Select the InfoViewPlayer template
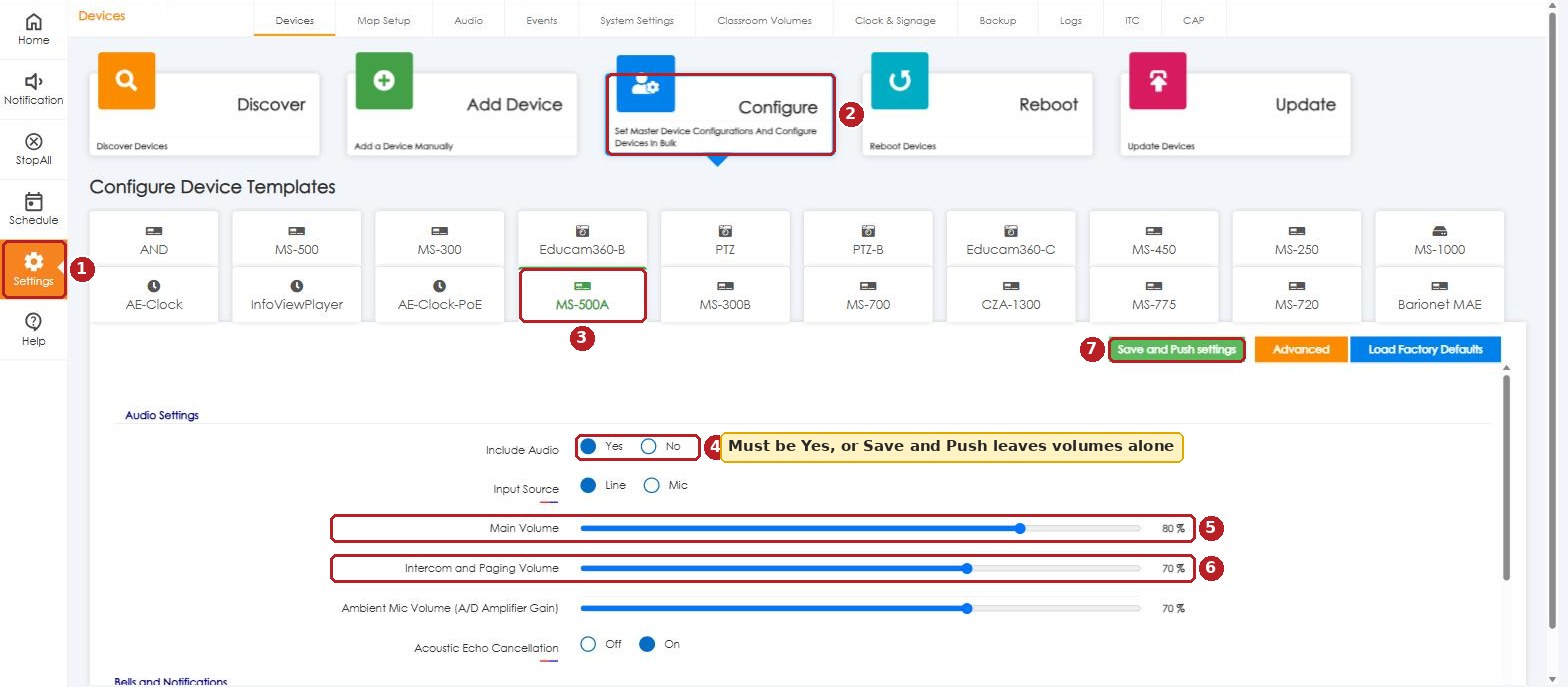 (x=296, y=295)
